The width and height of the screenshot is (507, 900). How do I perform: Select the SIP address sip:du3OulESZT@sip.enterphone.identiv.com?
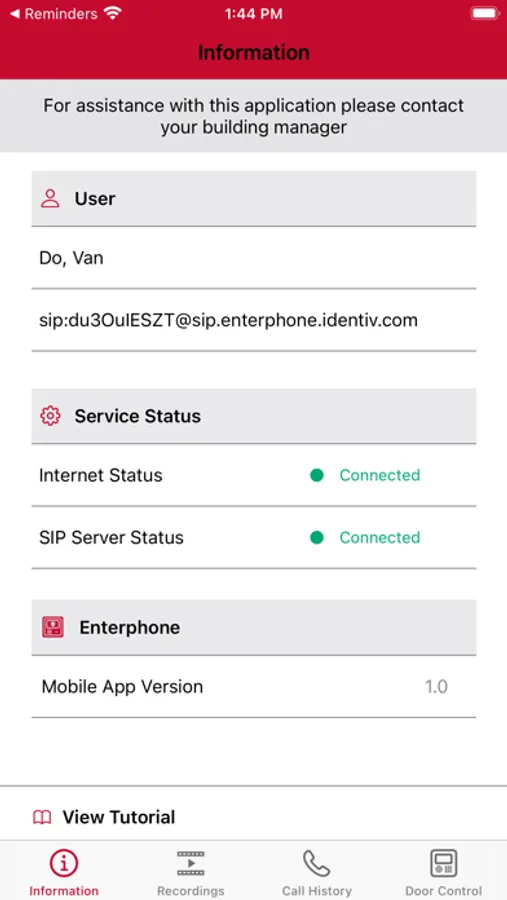click(x=228, y=320)
